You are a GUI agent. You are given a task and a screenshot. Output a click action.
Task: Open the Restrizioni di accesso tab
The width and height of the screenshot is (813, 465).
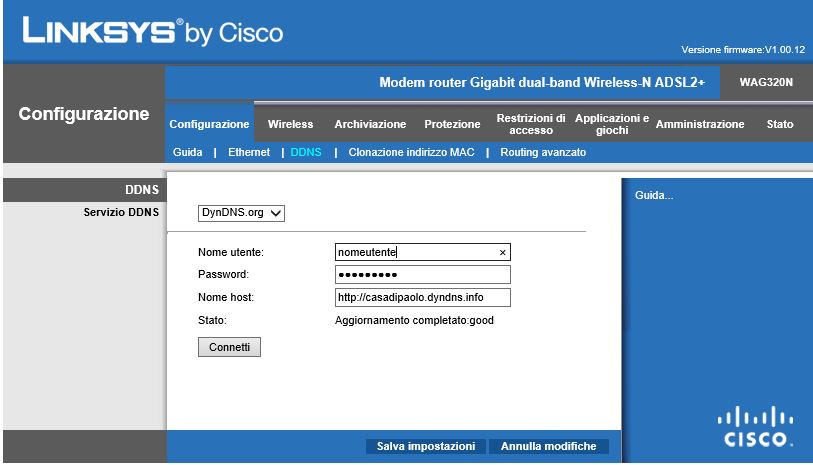(531, 124)
